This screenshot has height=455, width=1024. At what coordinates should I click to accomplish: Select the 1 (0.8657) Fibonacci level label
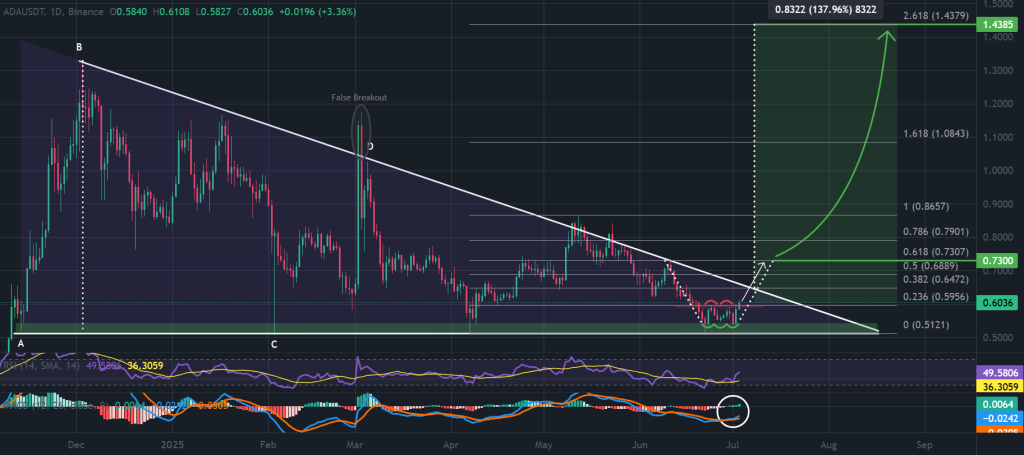[924, 206]
